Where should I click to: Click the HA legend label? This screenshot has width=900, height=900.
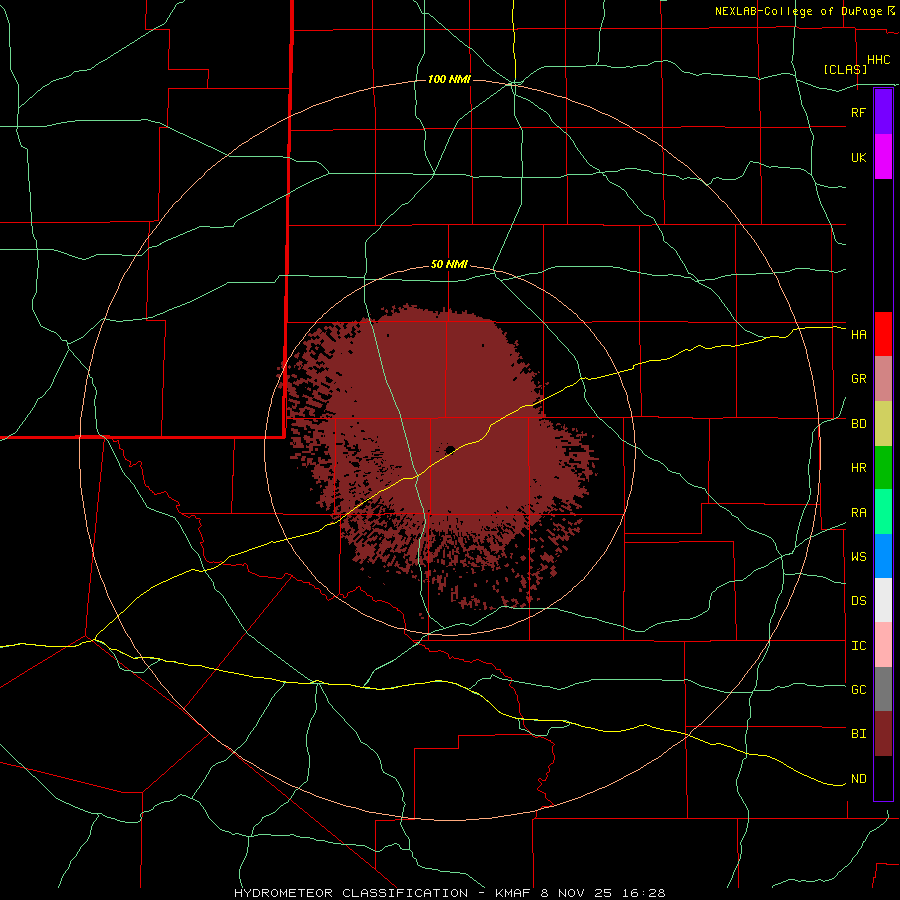tap(858, 335)
